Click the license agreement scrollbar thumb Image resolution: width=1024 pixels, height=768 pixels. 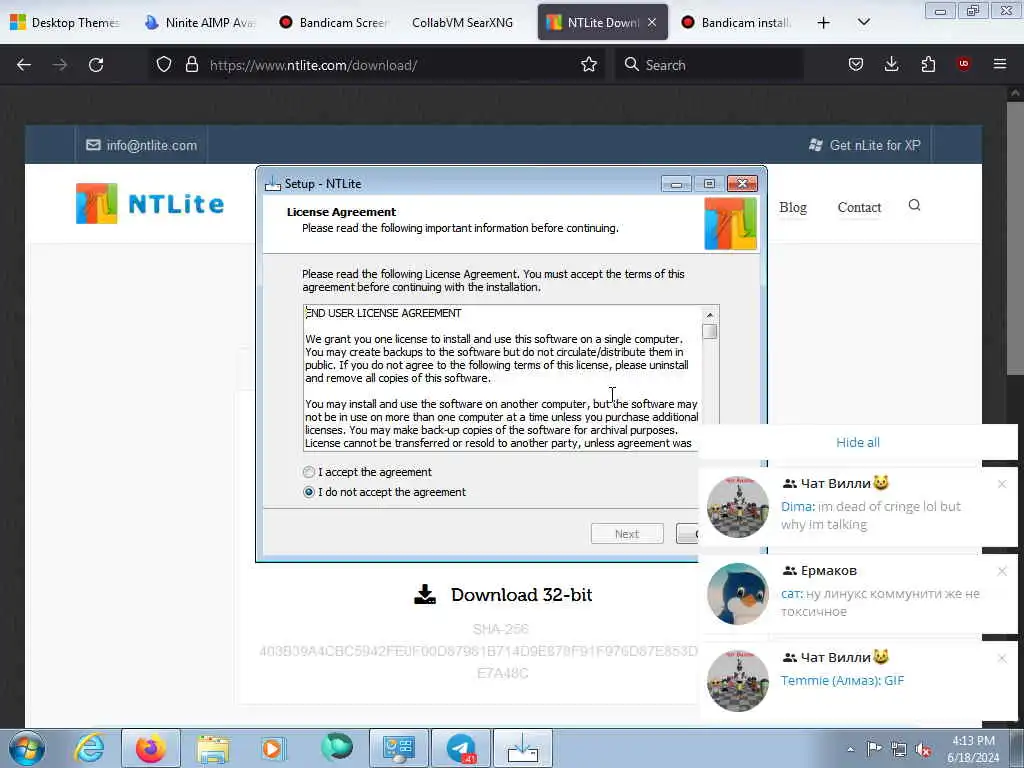pos(710,332)
